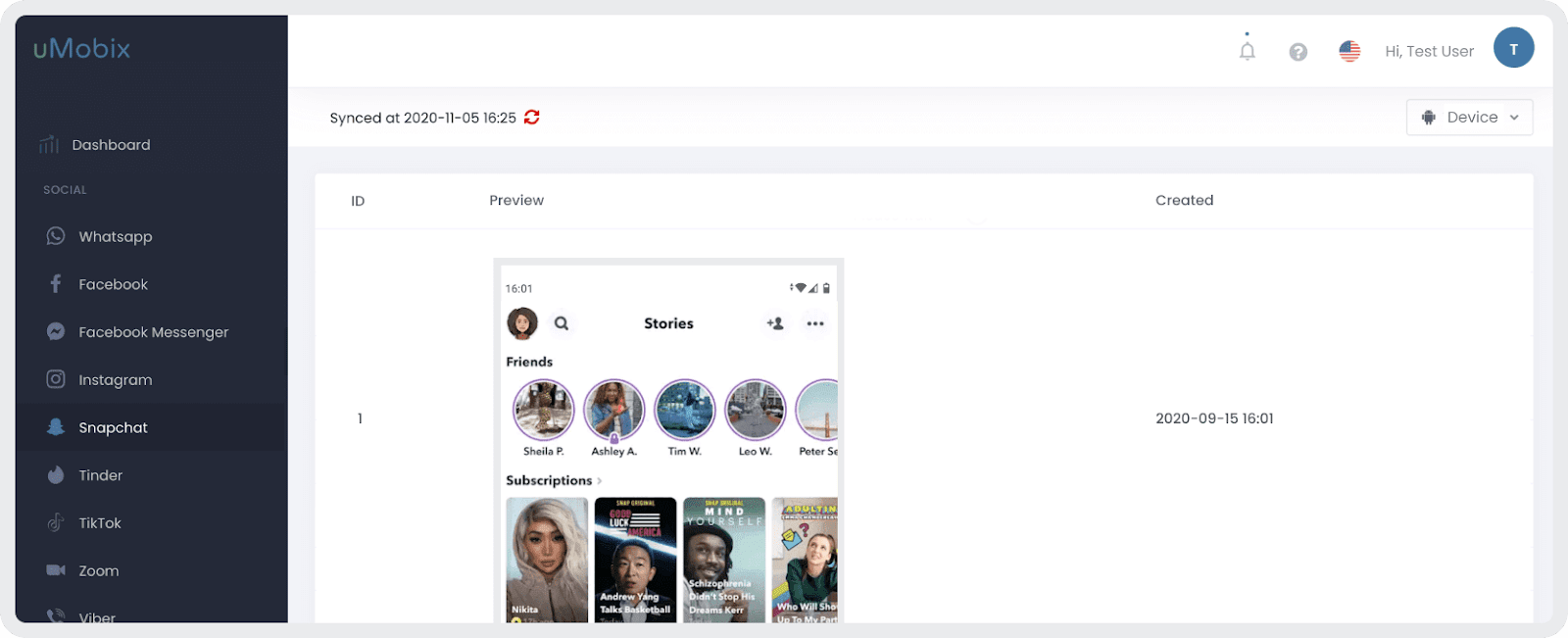The height and width of the screenshot is (638, 1568).
Task: Click the TikTok icon in the sidebar
Action: (x=56, y=522)
